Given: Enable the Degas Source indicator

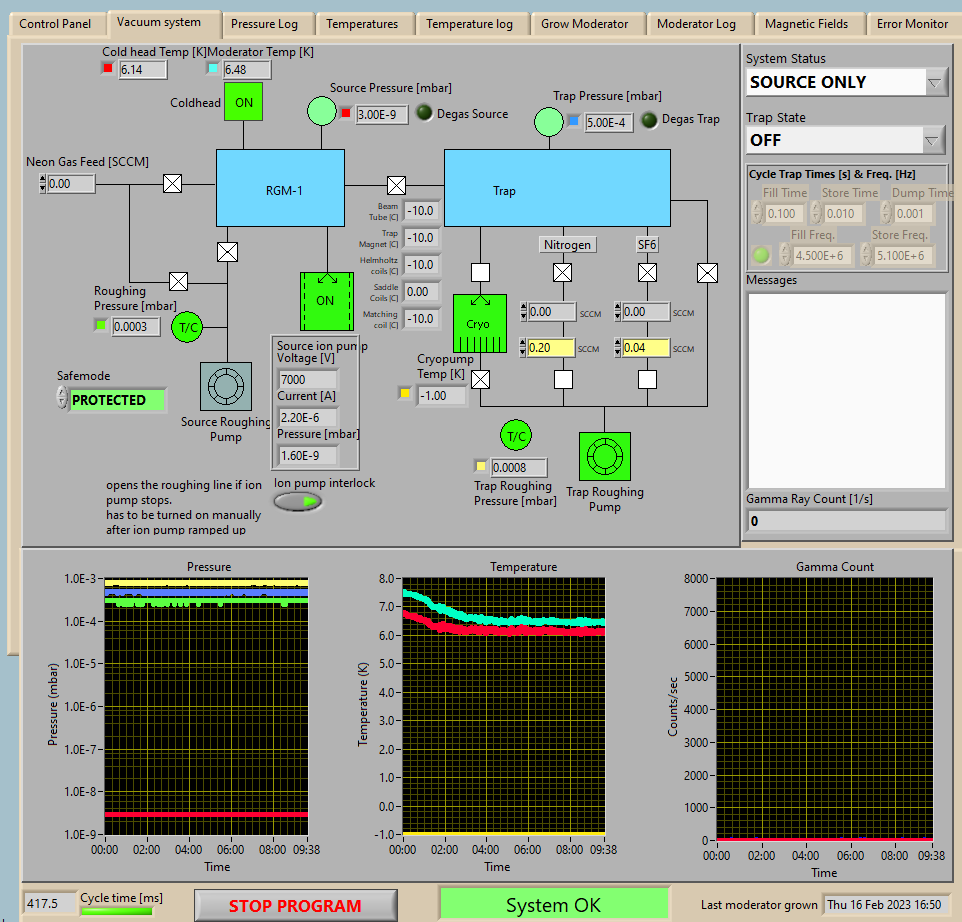Looking at the screenshot, I should [x=425, y=113].
